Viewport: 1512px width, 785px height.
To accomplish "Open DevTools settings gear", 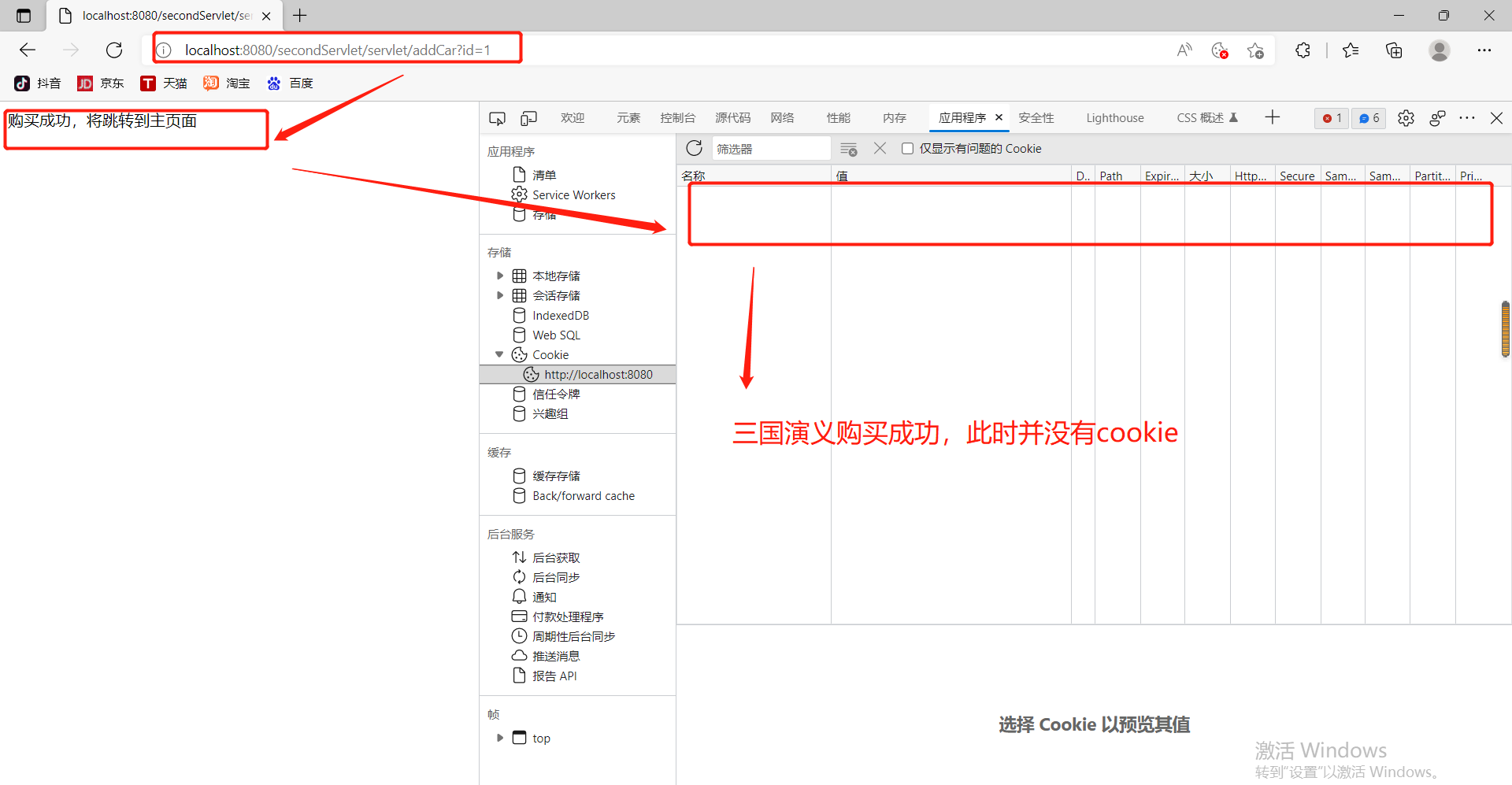I will click(x=1406, y=118).
